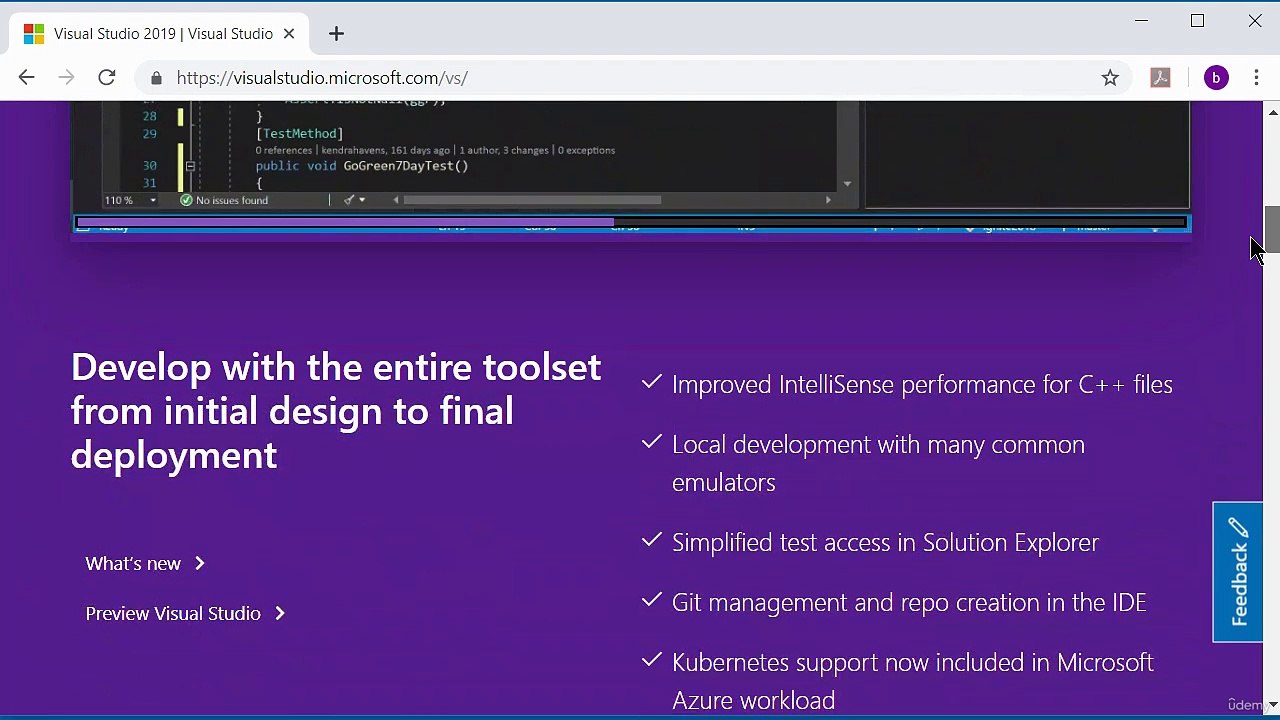Click the browser forward arrow

coord(66,78)
